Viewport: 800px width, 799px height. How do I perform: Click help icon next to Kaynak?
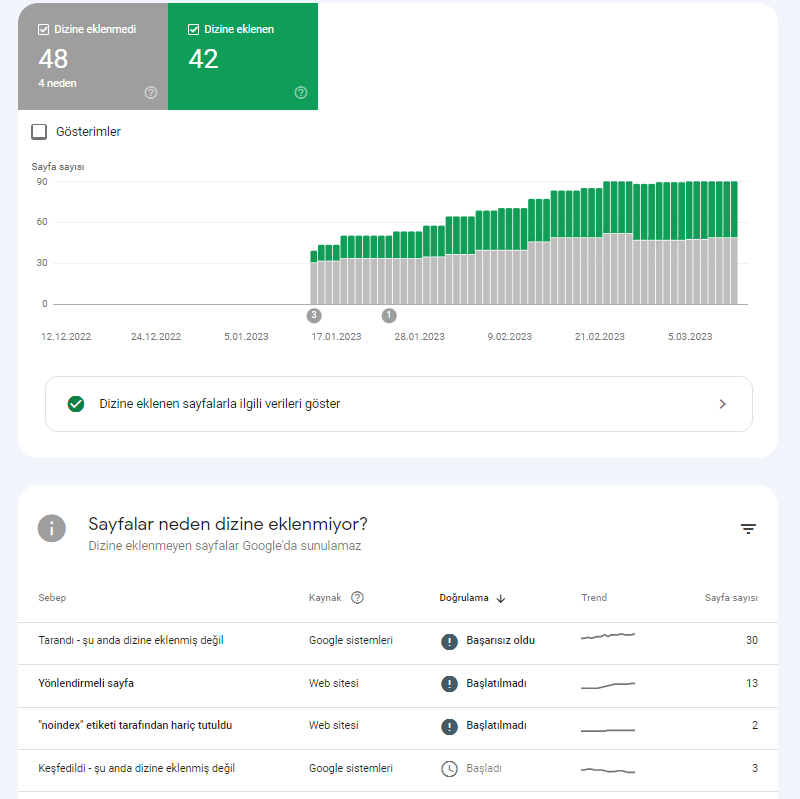(357, 597)
